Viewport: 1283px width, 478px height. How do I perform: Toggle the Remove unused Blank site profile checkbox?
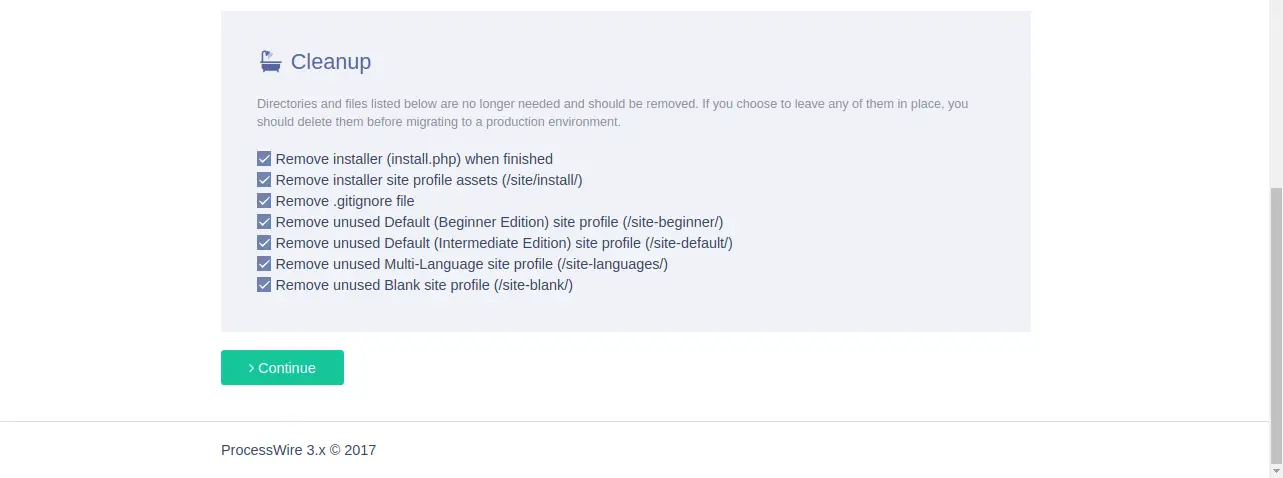pos(264,285)
